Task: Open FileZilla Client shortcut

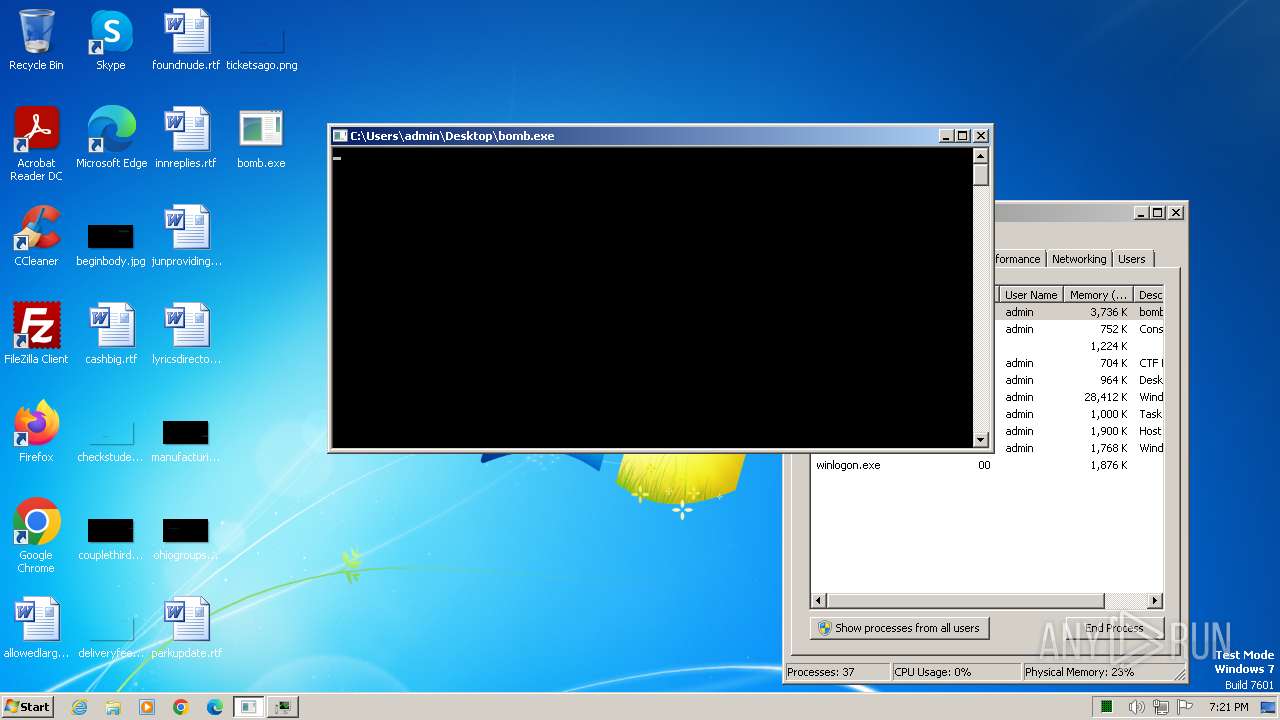Action: pos(36,334)
